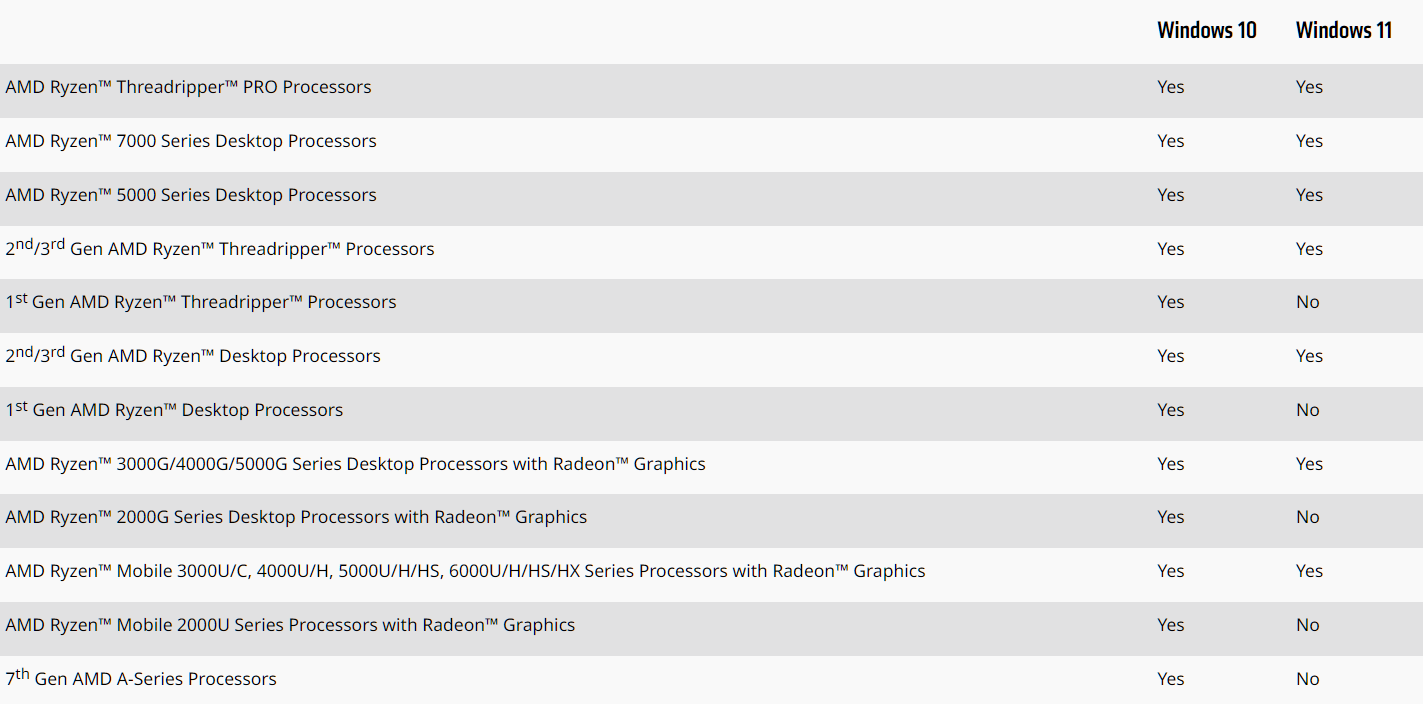Click Windows 11 'No' for Mobile 2000U Series
Image resolution: width=1423 pixels, height=704 pixels.
tap(1308, 625)
